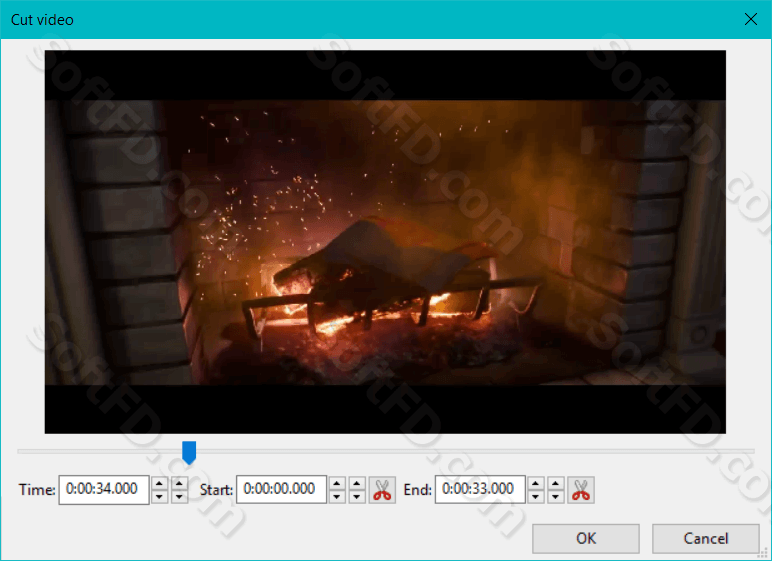Click in the Start time field
The width and height of the screenshot is (772, 561).
click(281, 490)
